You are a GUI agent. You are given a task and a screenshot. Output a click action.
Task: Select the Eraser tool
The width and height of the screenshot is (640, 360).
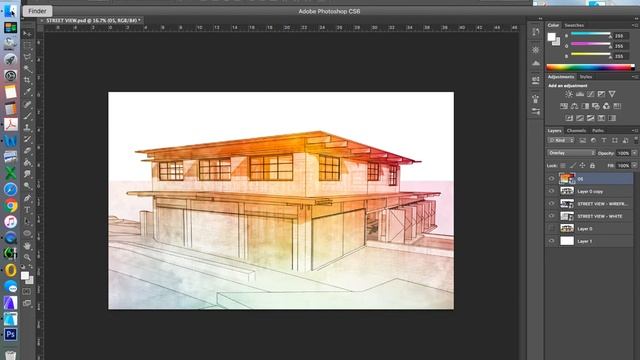(x=27, y=151)
